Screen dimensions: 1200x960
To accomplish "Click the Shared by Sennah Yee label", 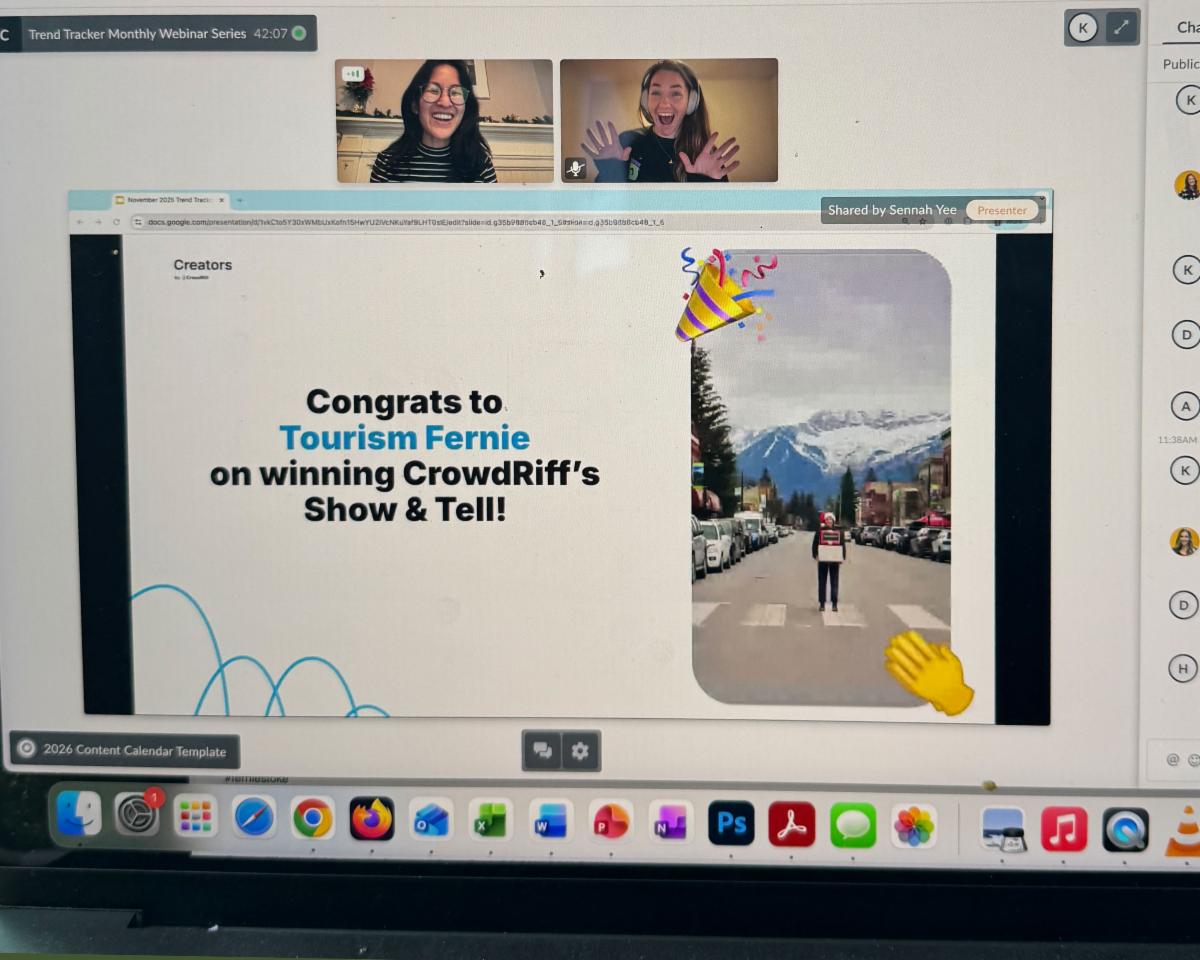I will (892, 210).
